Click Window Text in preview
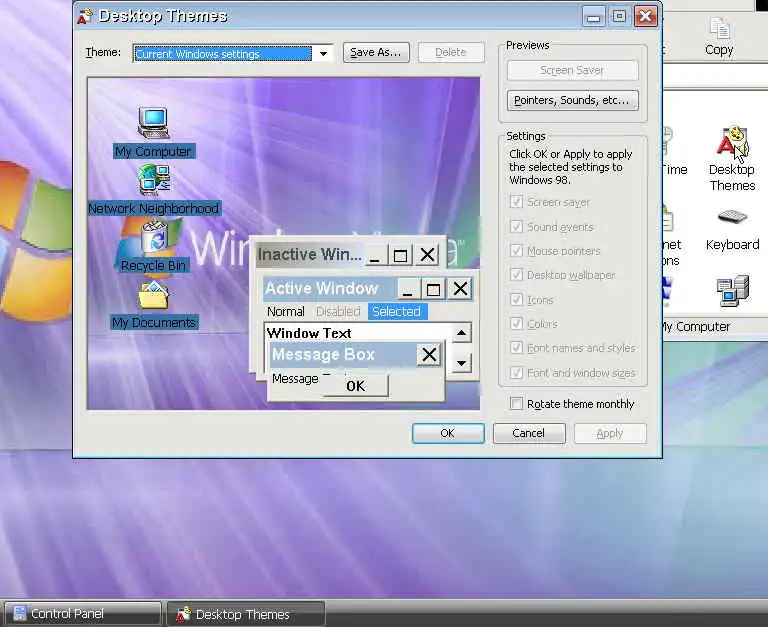Image resolution: width=768 pixels, height=627 pixels. (x=309, y=333)
